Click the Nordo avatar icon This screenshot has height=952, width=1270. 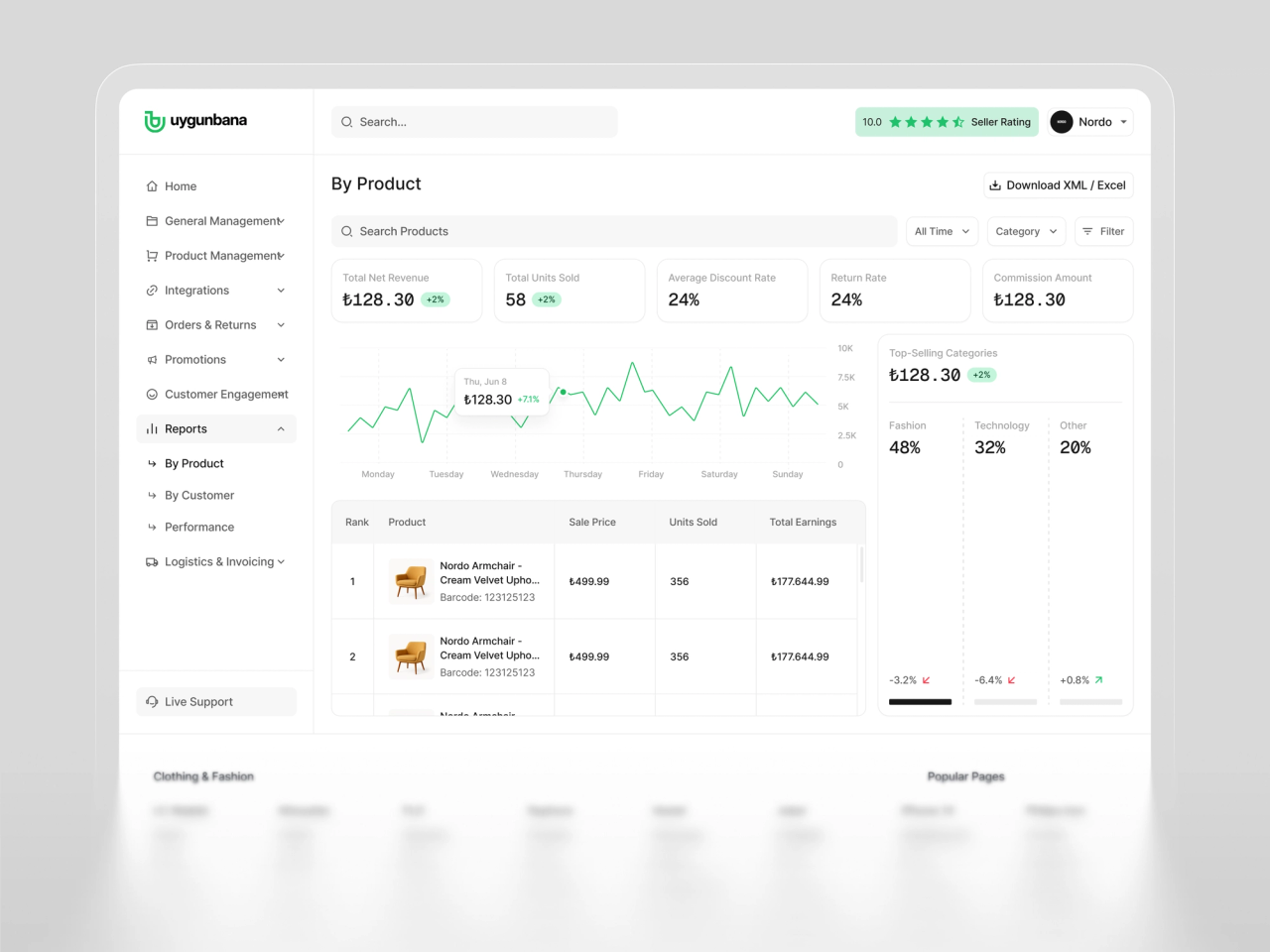pos(1062,122)
